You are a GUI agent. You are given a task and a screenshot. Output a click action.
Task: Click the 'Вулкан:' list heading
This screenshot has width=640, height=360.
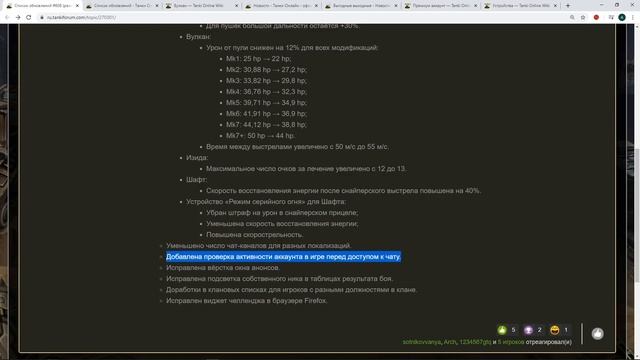[x=198, y=37]
